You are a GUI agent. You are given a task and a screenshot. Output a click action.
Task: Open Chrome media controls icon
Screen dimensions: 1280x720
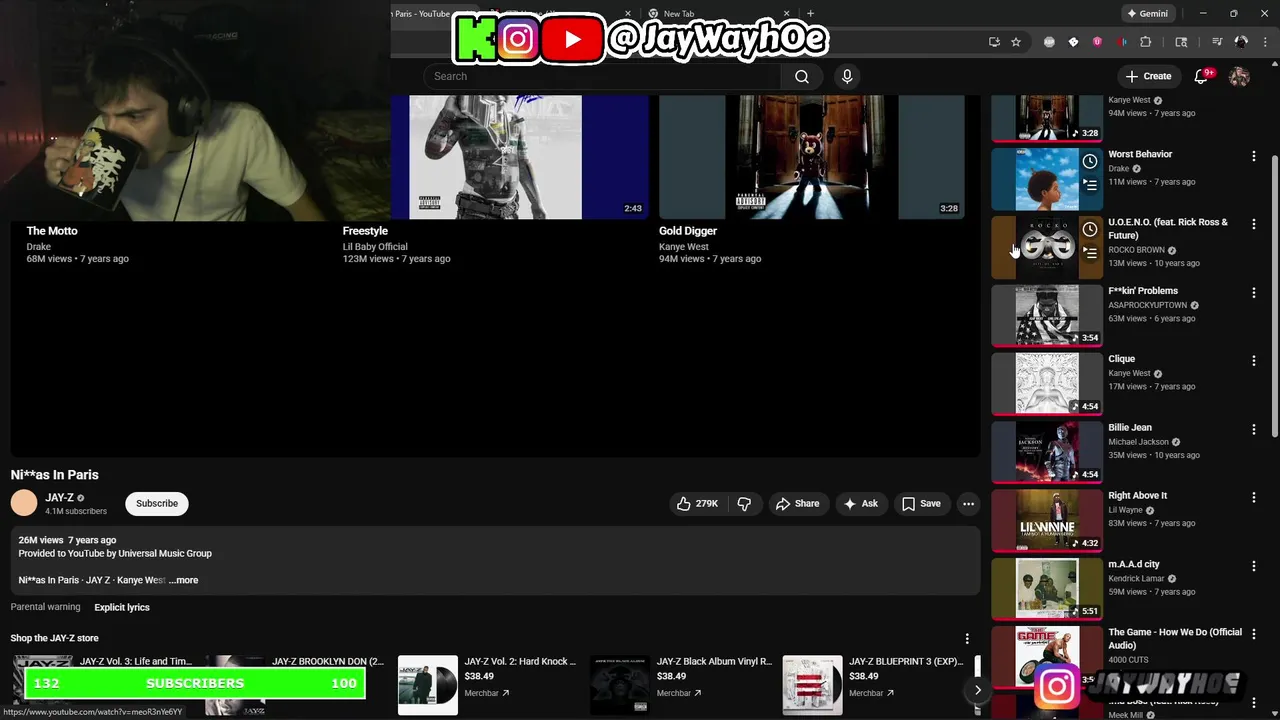pyautogui.click(x=1217, y=42)
